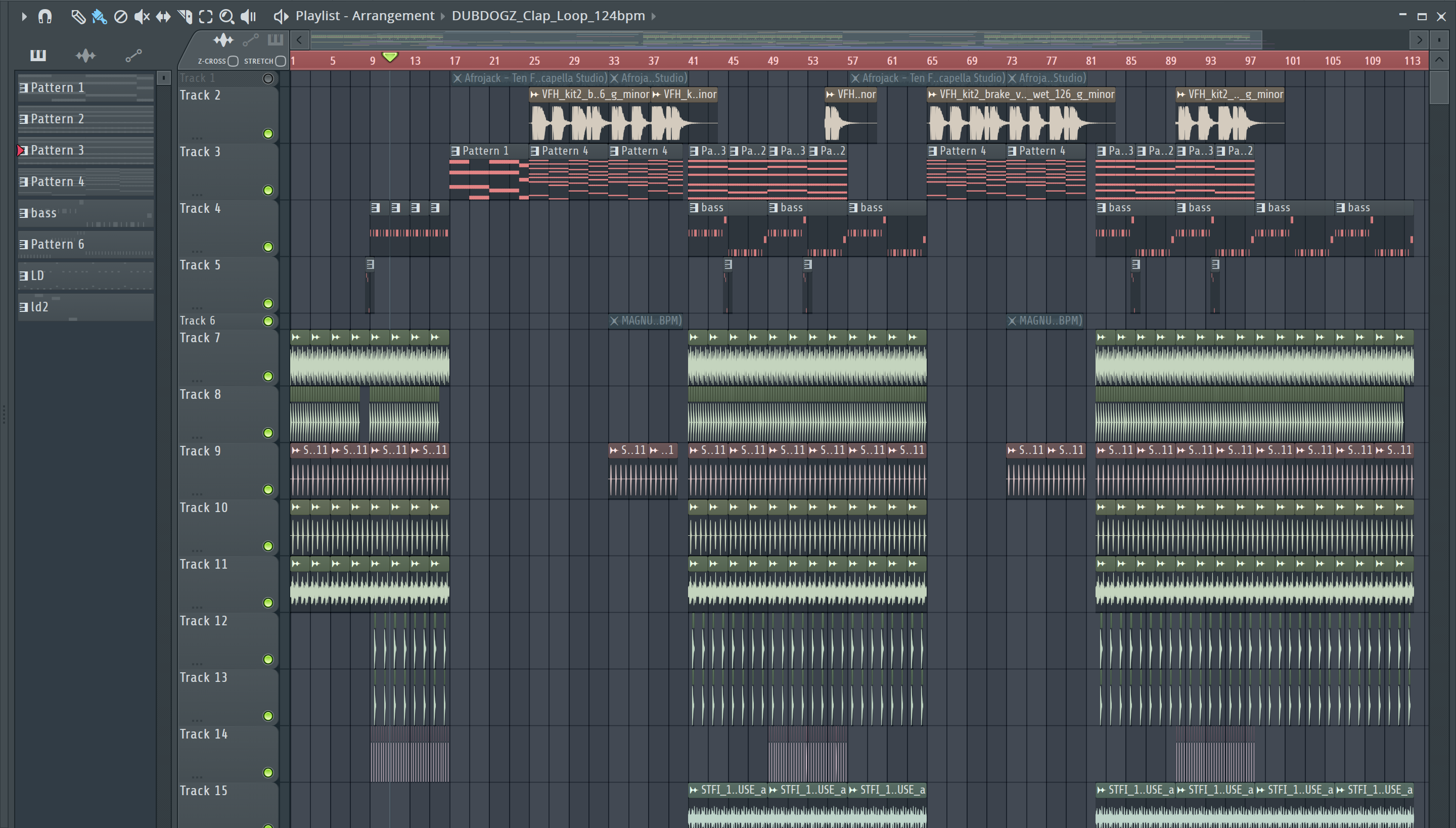Screen dimensions: 1456x828
Task: Select the Track 15 header label
Action: click(x=204, y=791)
